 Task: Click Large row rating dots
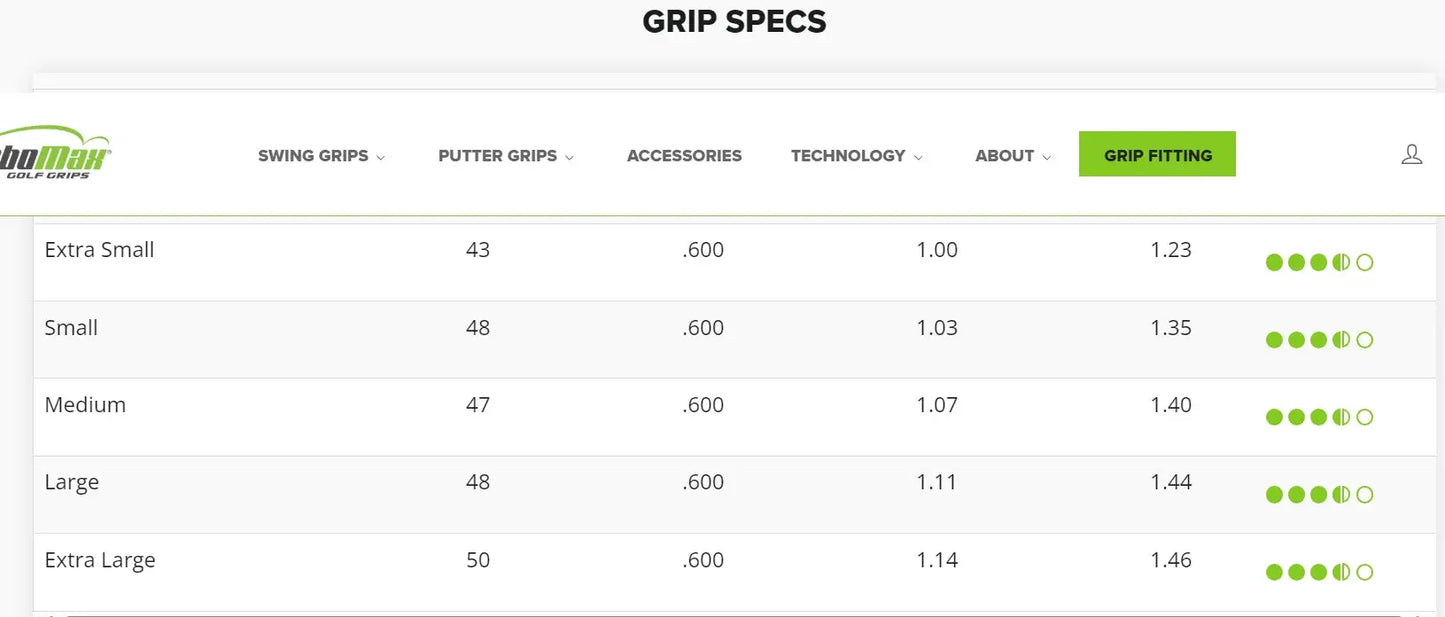1319,495
